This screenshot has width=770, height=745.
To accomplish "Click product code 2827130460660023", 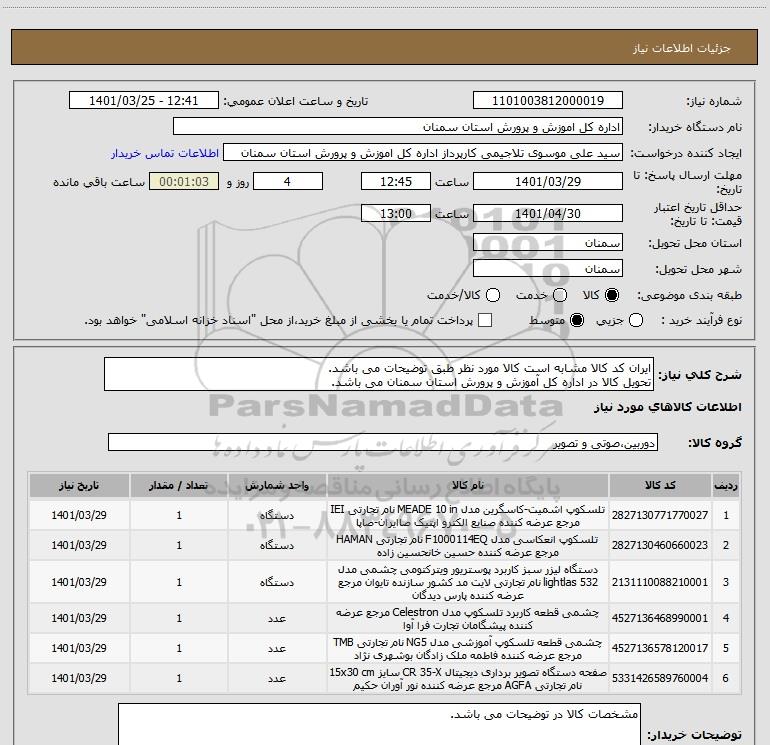I will 660,545.
